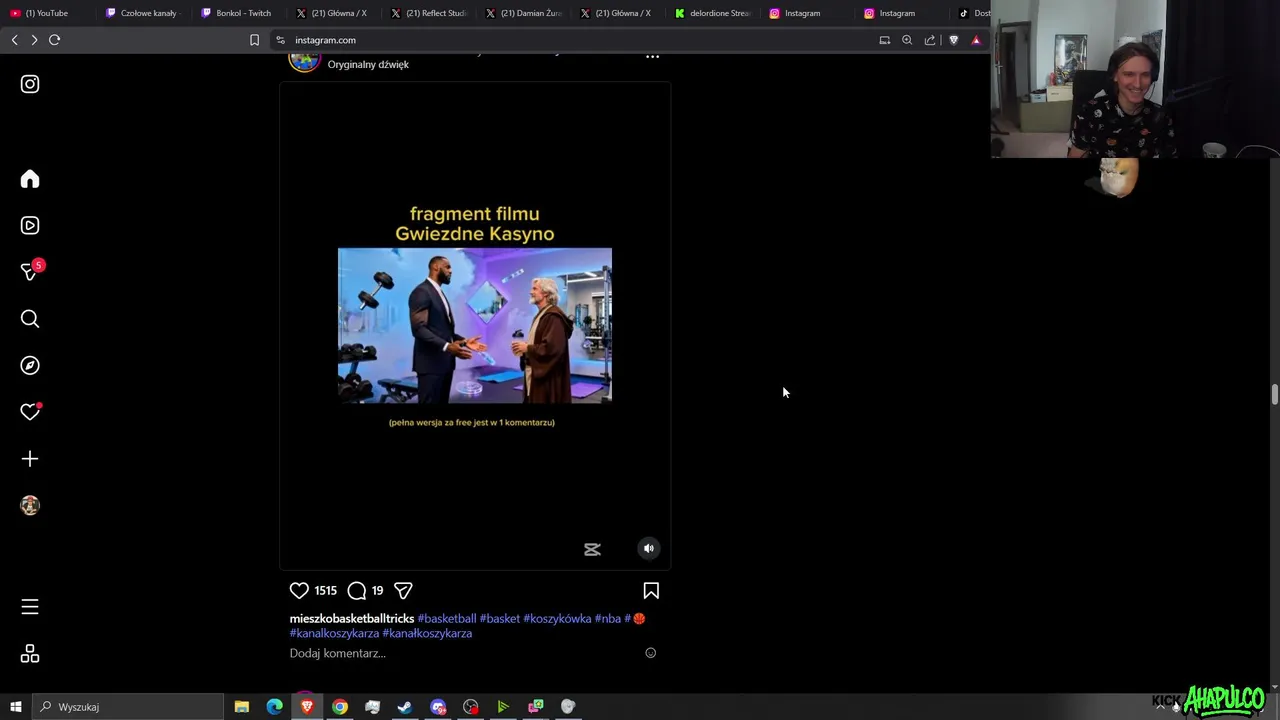Switch to the Reflect Studio X tab
Screen dimensions: 1280x720
[428, 13]
